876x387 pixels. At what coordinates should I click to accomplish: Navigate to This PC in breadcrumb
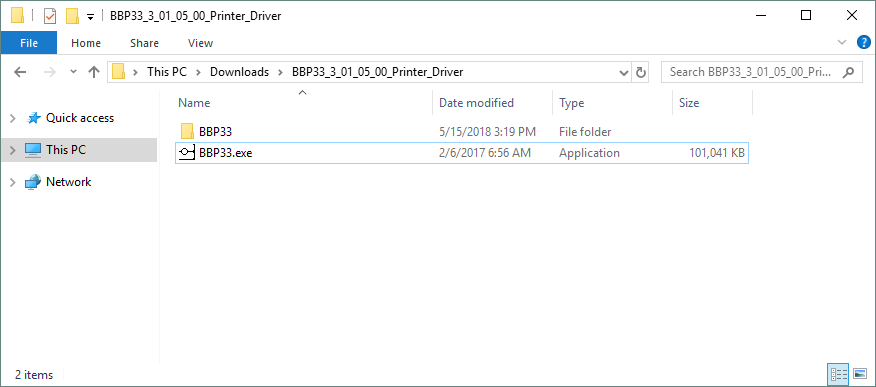click(x=166, y=72)
